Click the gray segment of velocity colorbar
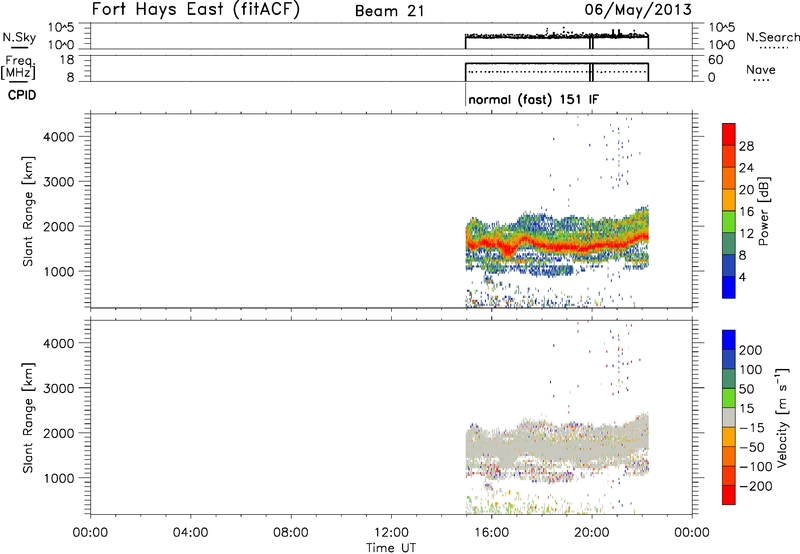Image resolution: width=800 pixels, height=554 pixels. 729,417
